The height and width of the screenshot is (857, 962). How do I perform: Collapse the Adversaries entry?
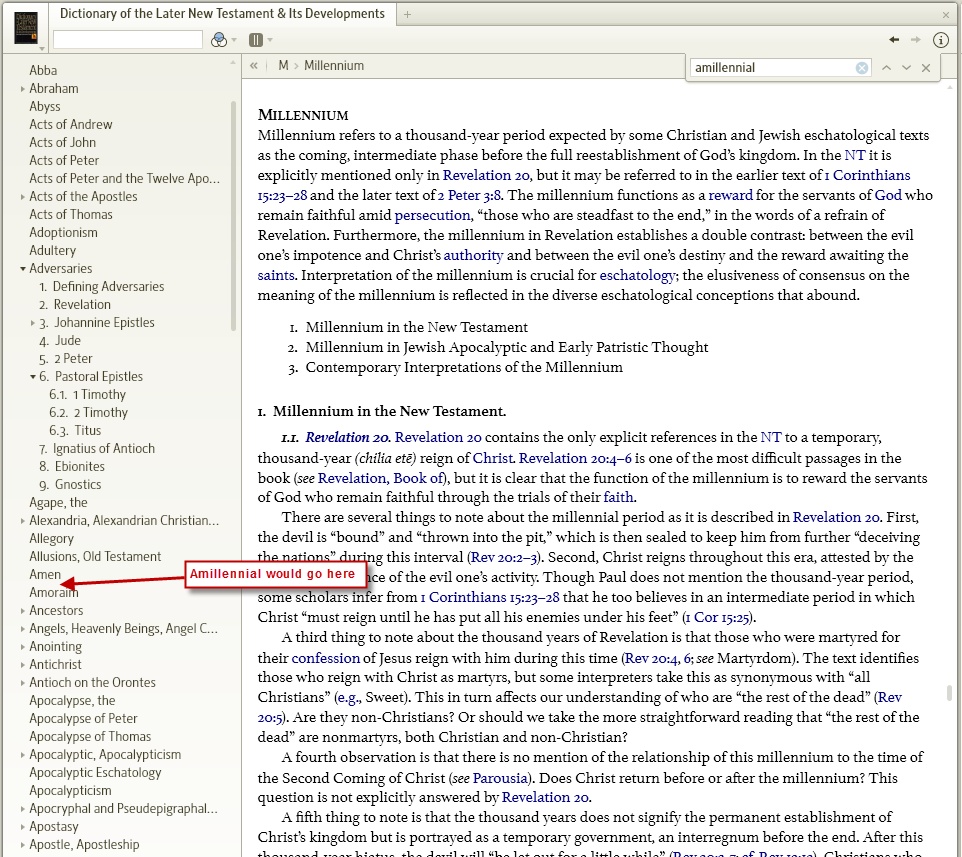23,269
